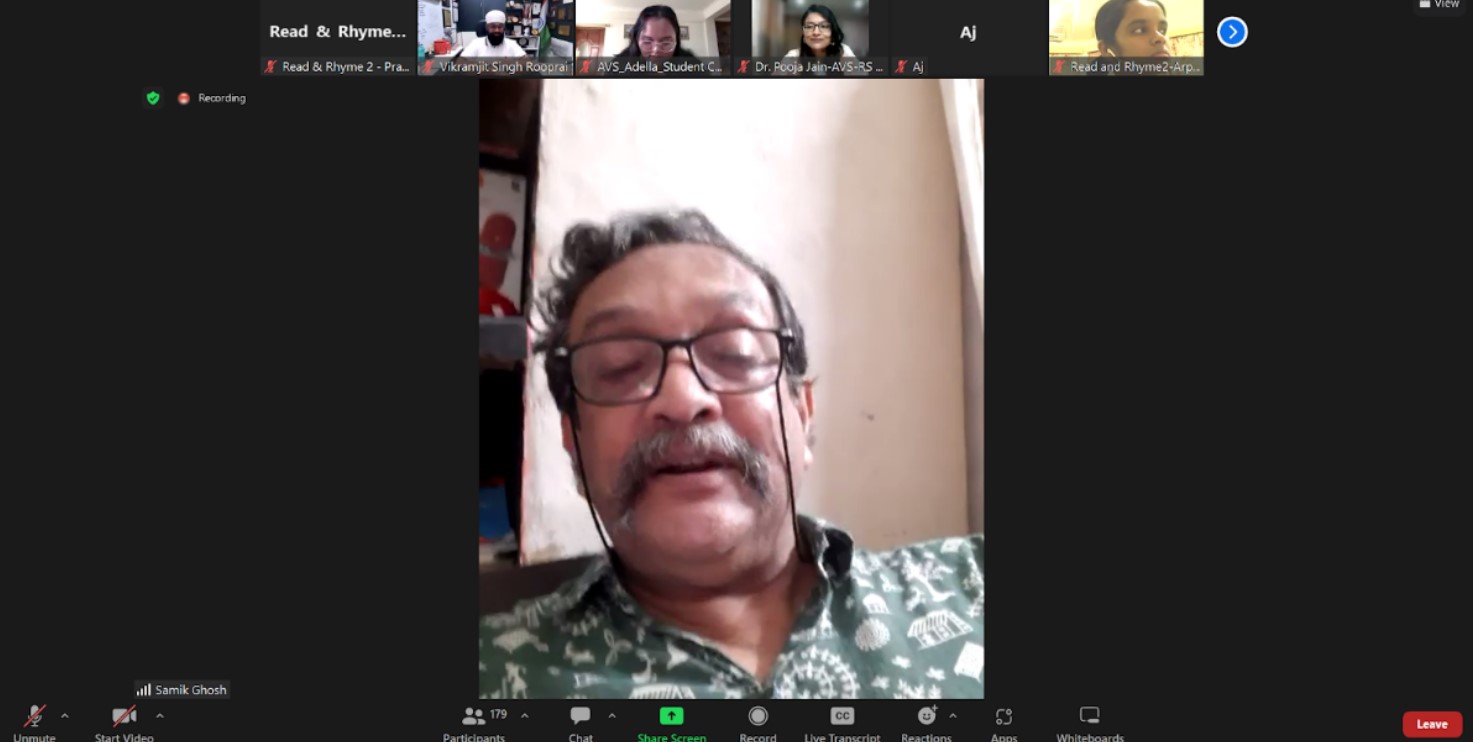Unmute the microphone
The height and width of the screenshot is (742, 1473).
pyautogui.click(x=35, y=717)
